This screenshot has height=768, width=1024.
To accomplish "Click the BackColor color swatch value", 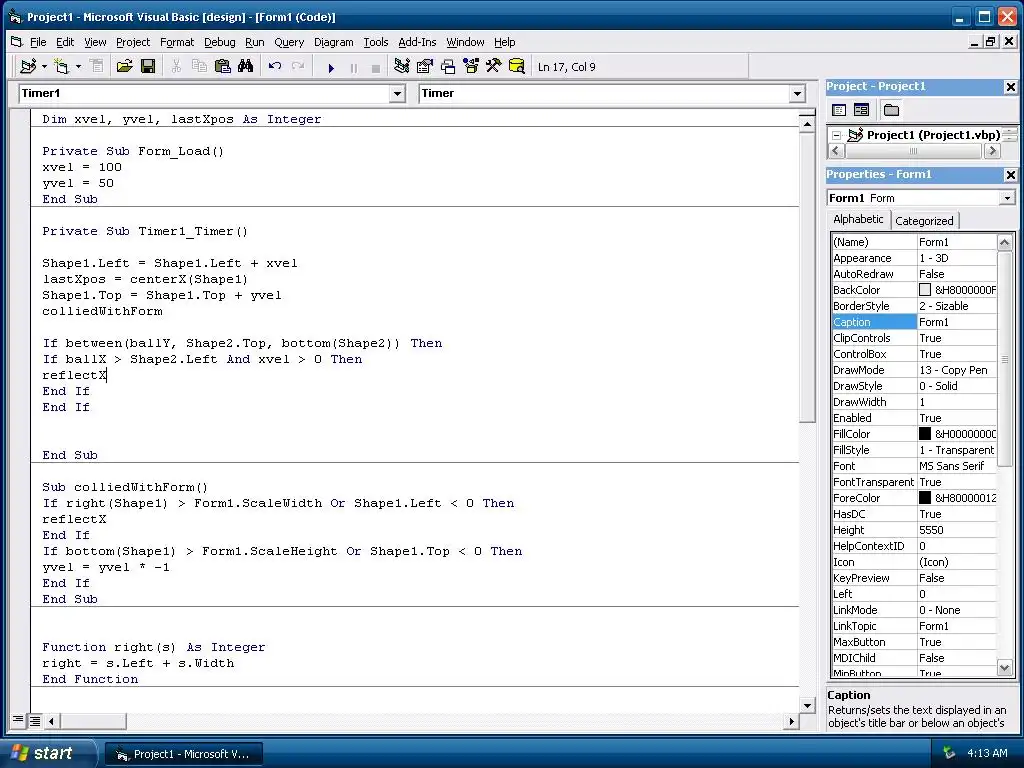I will pyautogui.click(x=925, y=289).
